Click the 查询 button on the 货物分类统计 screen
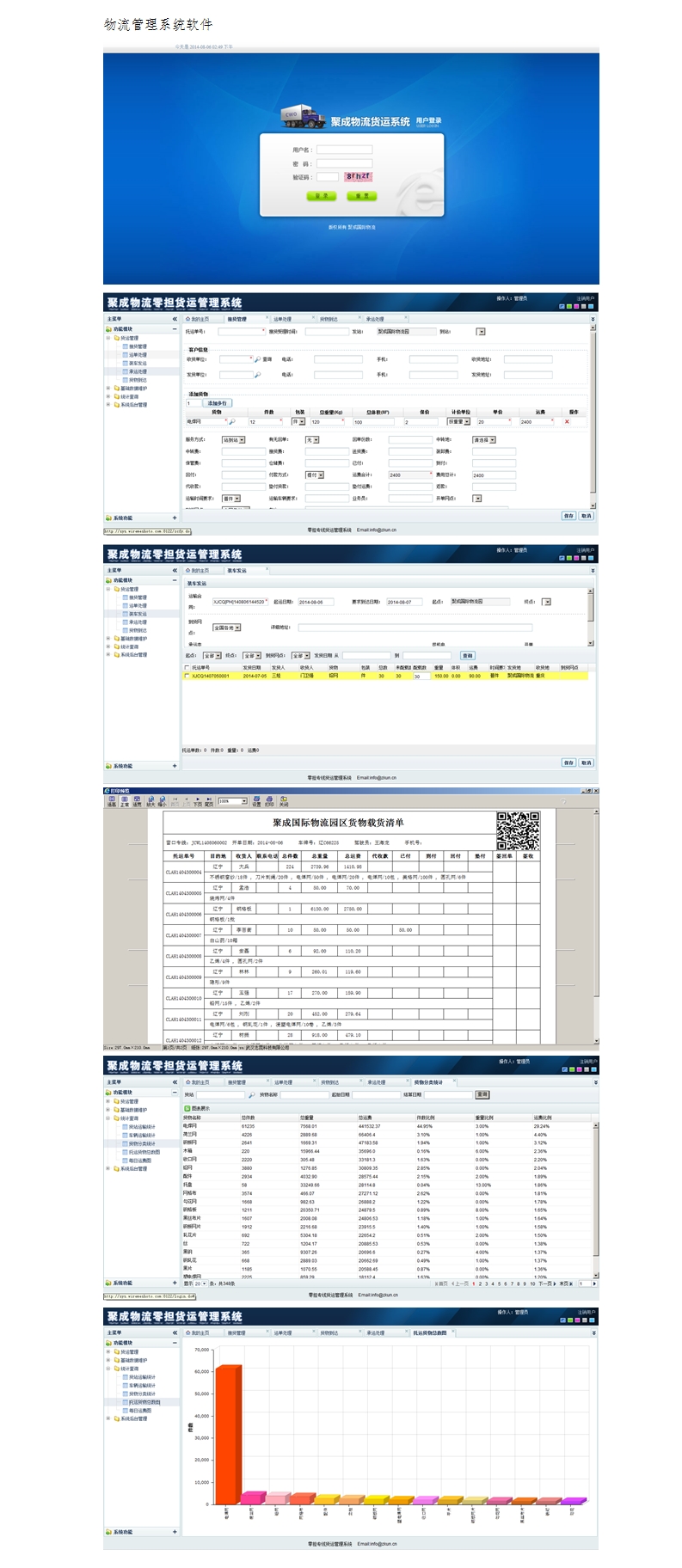 coord(482,1094)
